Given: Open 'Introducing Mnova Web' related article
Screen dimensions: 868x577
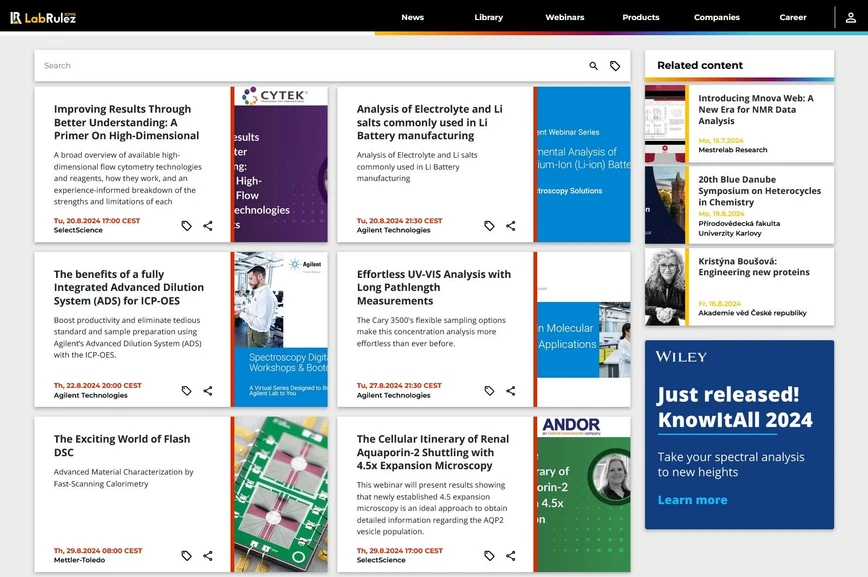Looking at the screenshot, I should (x=756, y=110).
